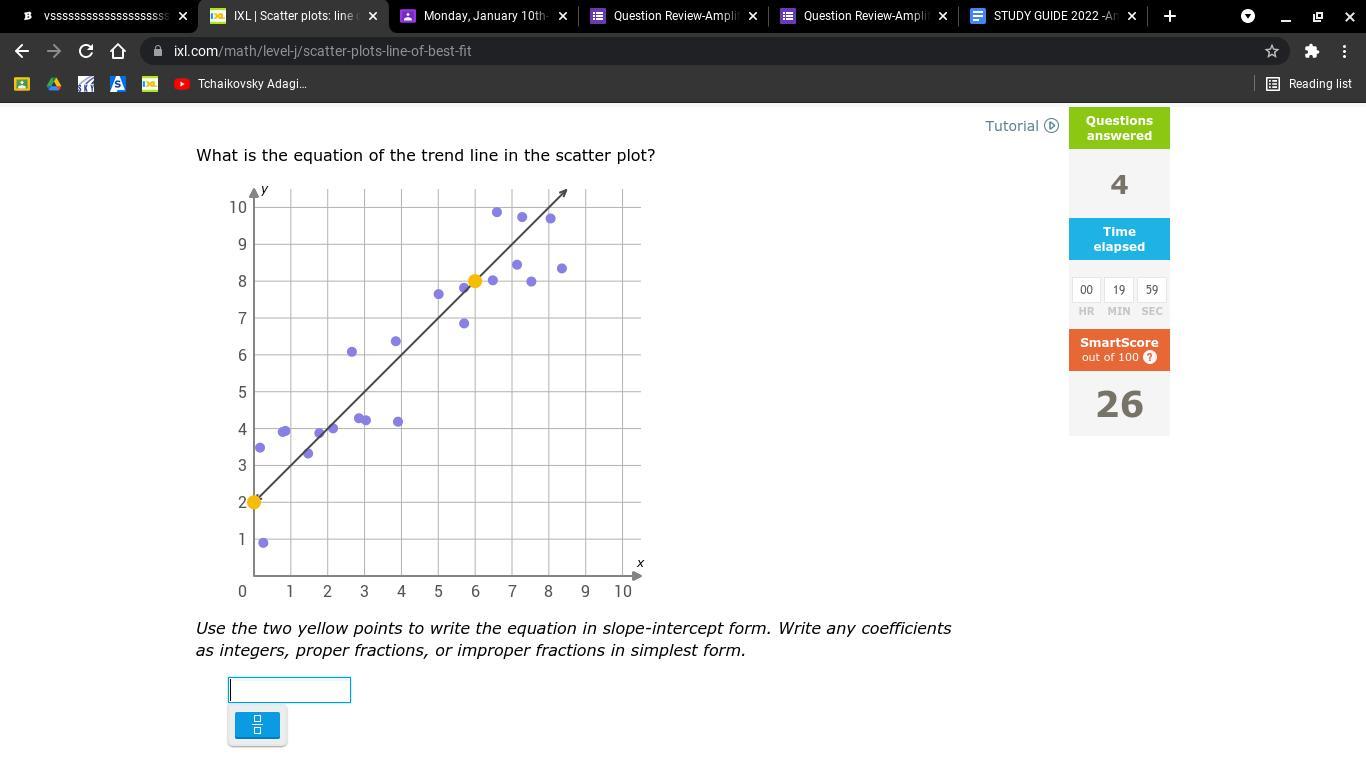
Task: Open the browser home page
Action: pos(118,51)
